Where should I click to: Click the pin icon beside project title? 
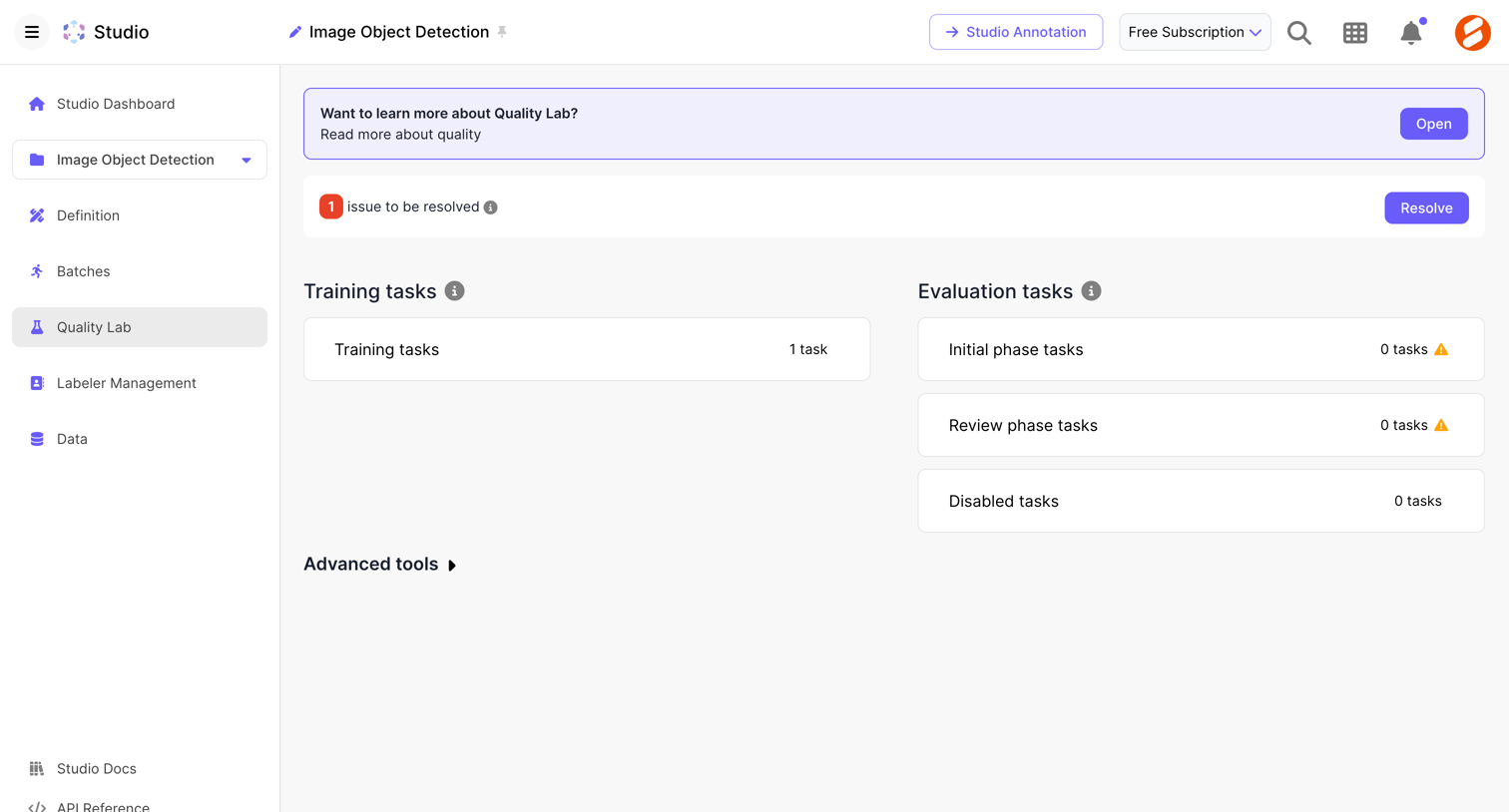(502, 32)
